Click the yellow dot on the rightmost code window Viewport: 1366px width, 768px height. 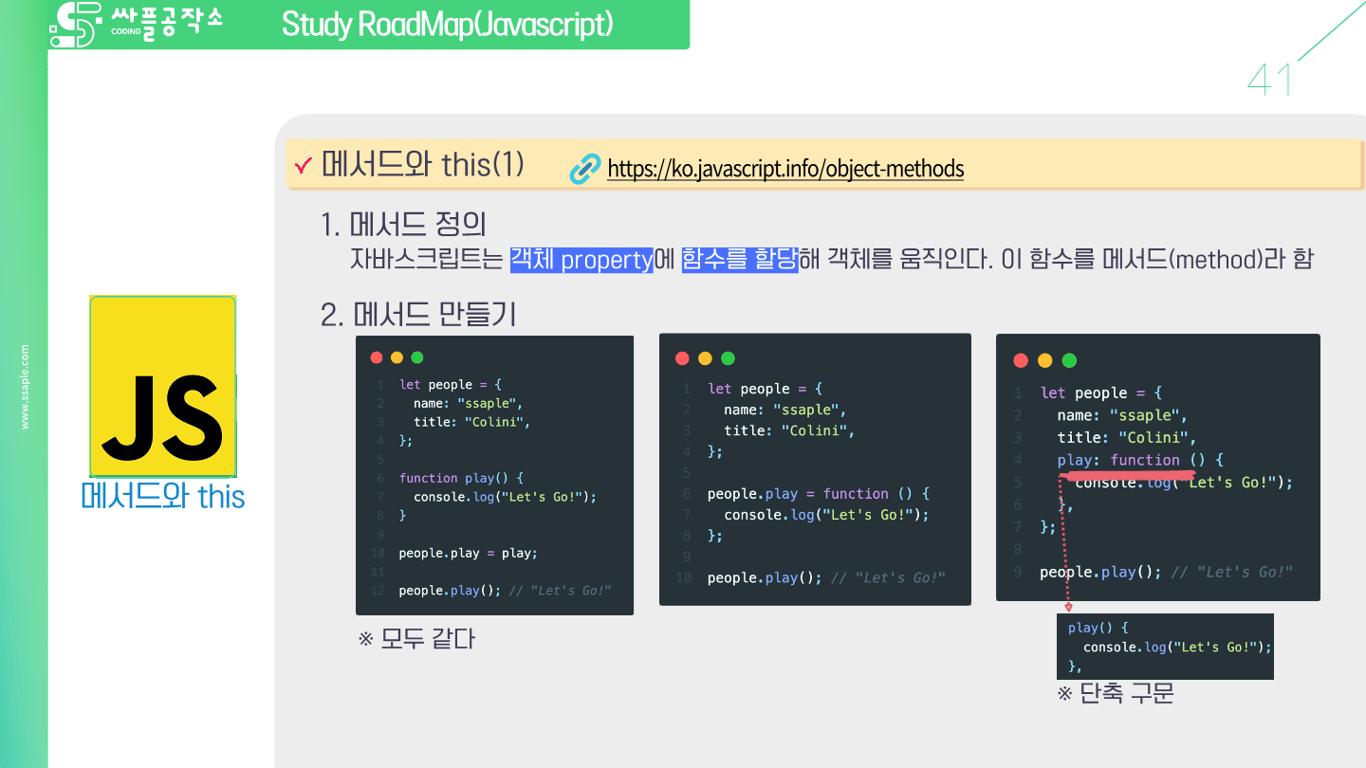pyautogui.click(x=1044, y=360)
